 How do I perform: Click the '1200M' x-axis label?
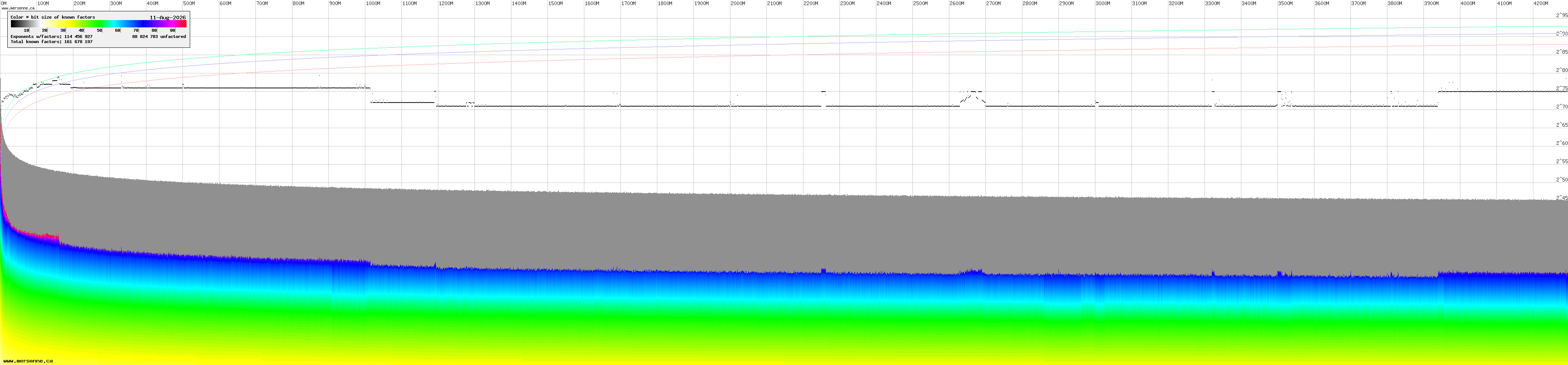click(446, 4)
